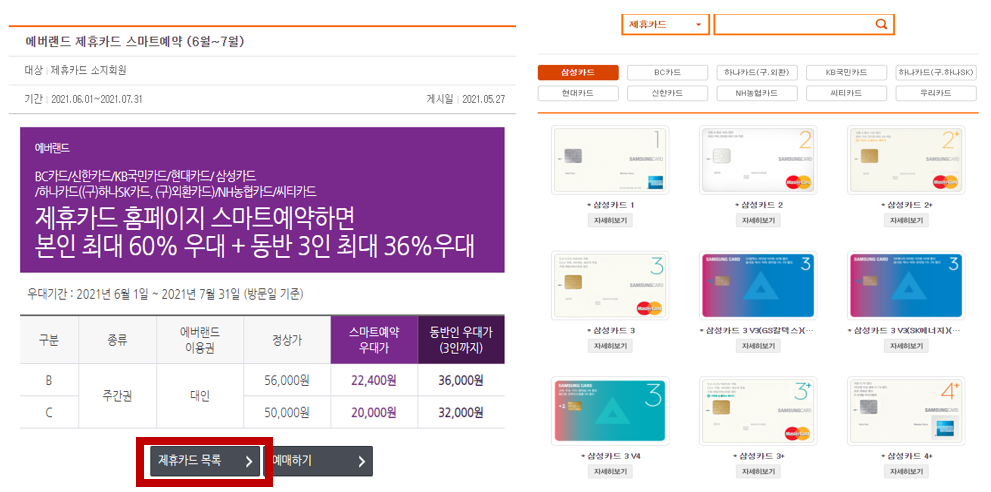This screenshot has width=991, height=492.
Task: Select the 하나카드(구.외환) tab
Action: pyautogui.click(x=757, y=72)
